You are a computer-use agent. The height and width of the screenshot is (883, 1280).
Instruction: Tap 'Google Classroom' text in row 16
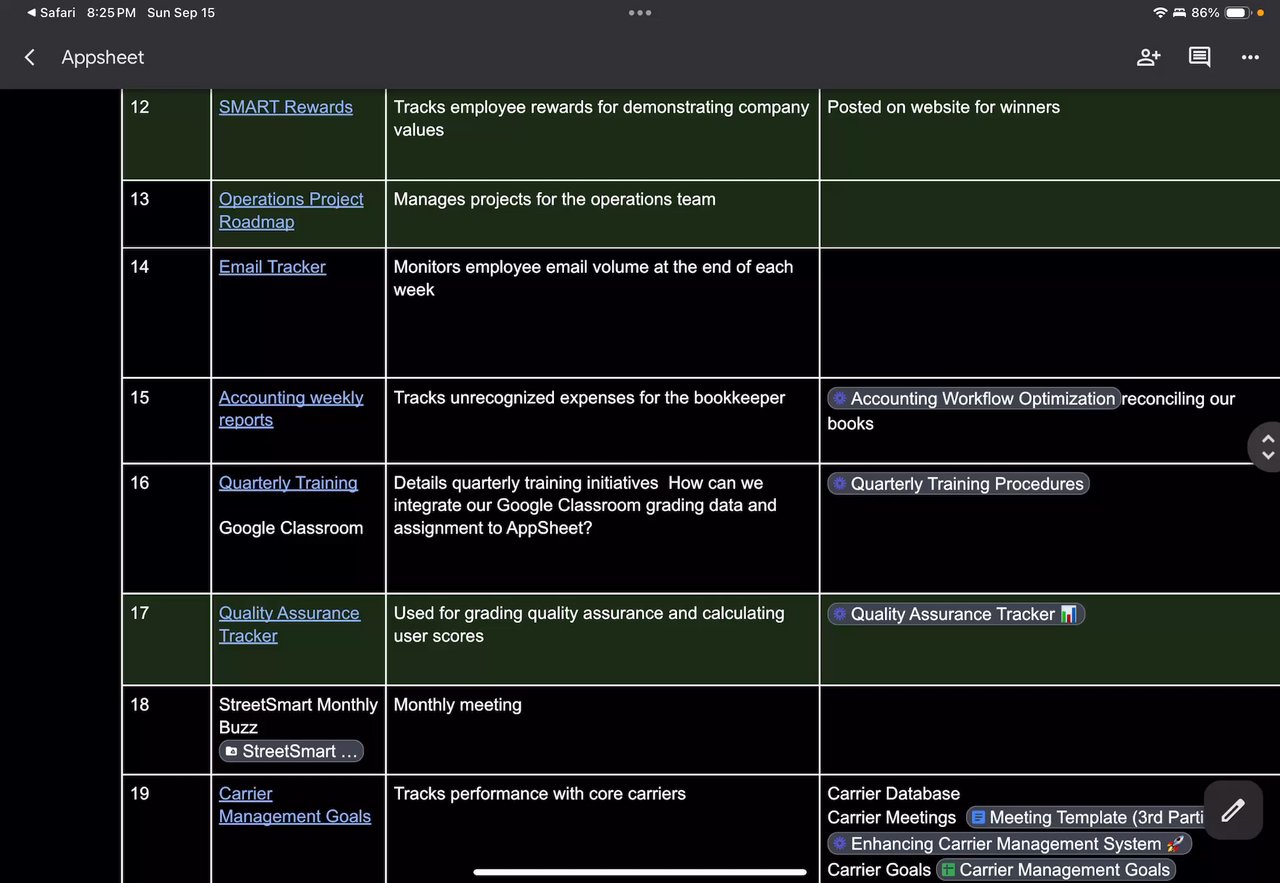tap(291, 528)
